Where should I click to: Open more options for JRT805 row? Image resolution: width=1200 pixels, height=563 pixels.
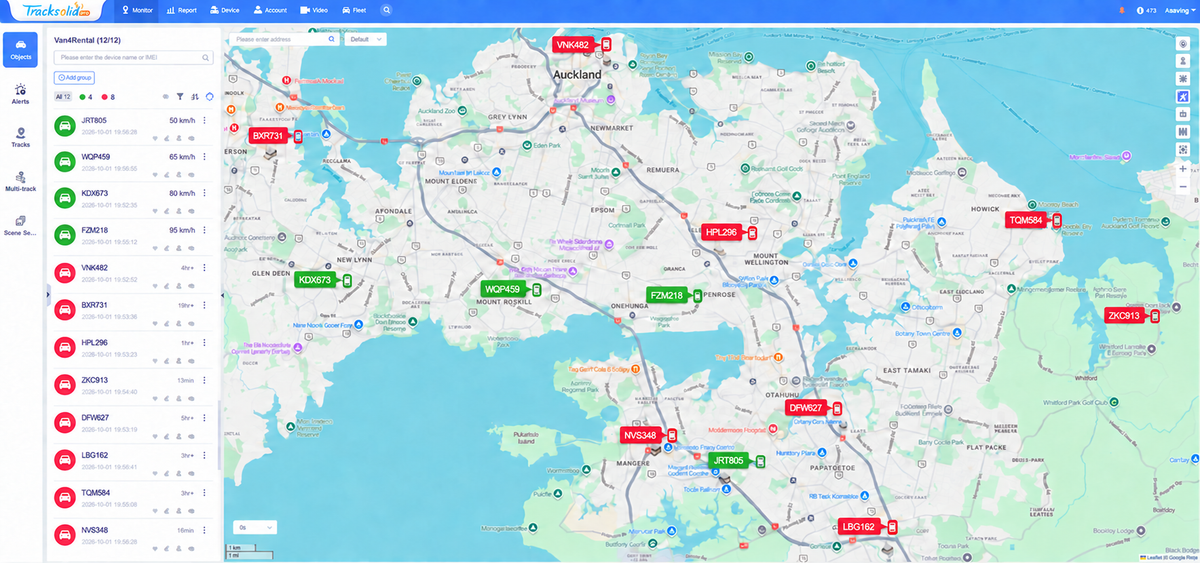click(x=204, y=120)
